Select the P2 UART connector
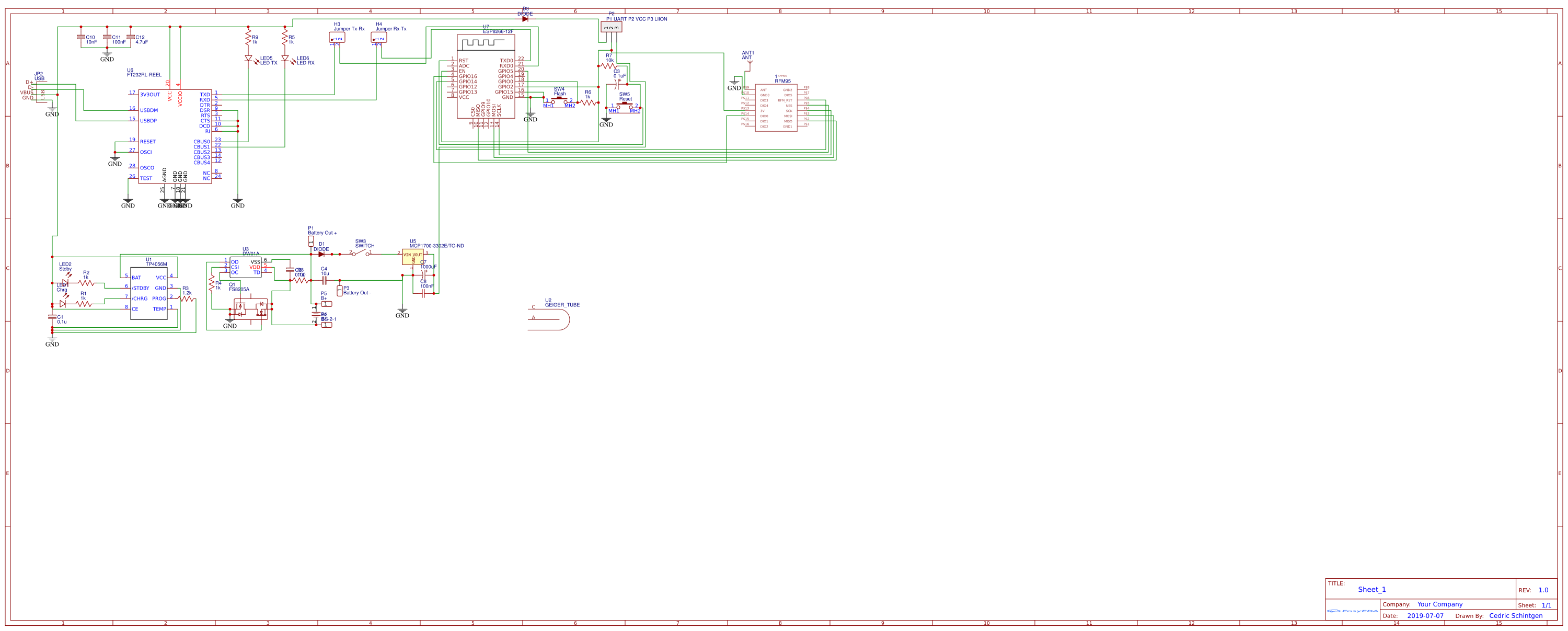This screenshot has width=1568, height=631. [x=611, y=27]
